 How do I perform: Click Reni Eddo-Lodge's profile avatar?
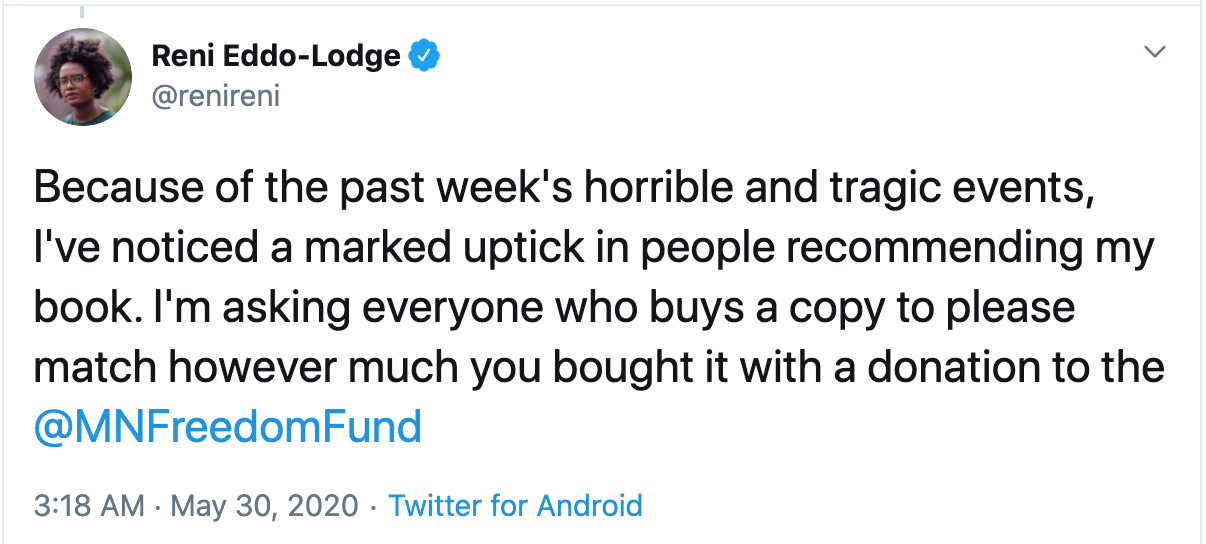[x=83, y=76]
